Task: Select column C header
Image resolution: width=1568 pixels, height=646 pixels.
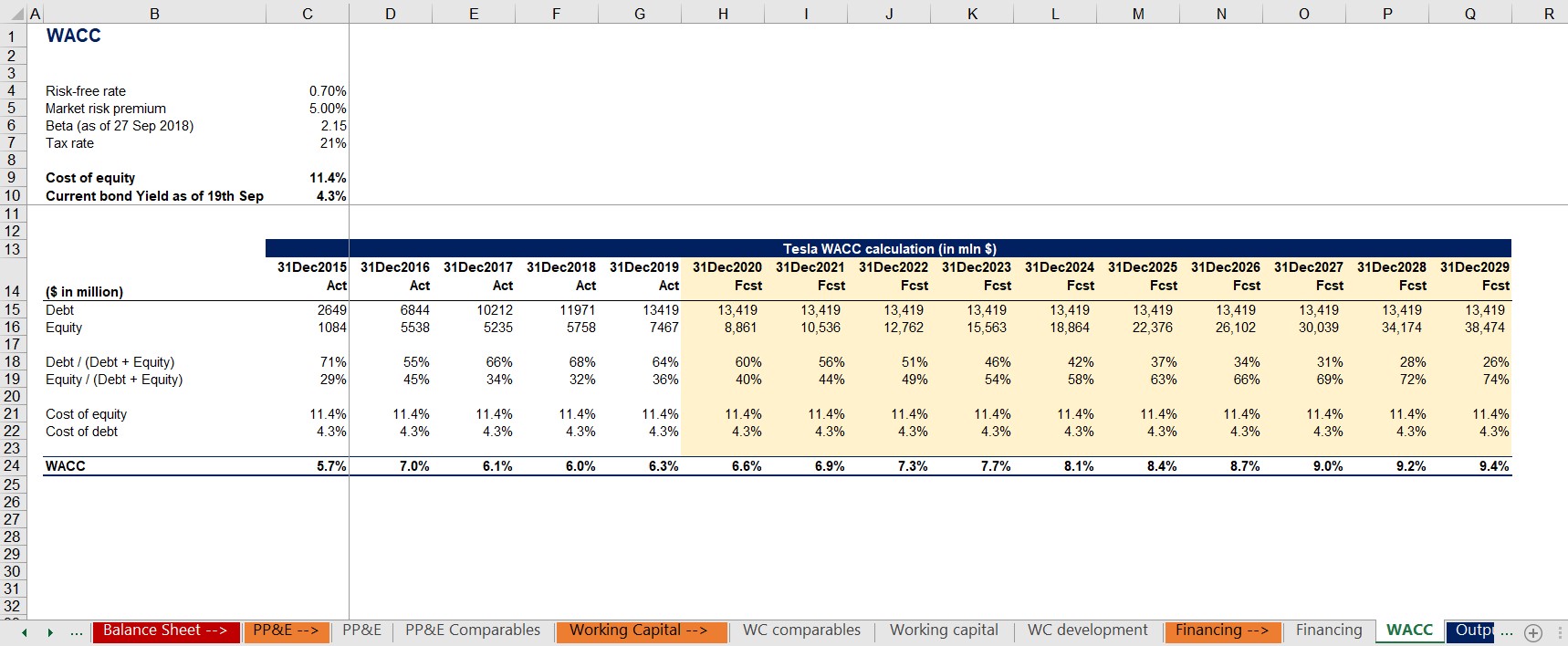Action: (x=308, y=14)
